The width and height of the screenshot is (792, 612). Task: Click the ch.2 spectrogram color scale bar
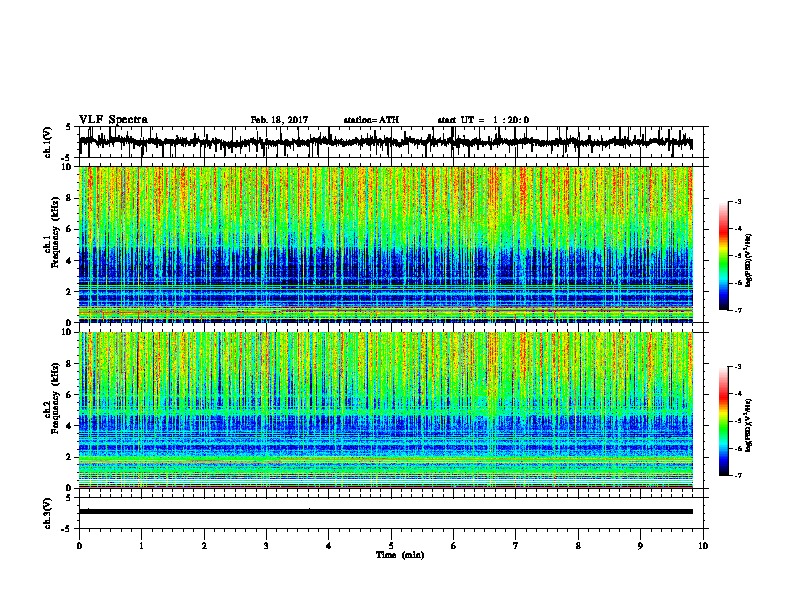point(724,421)
